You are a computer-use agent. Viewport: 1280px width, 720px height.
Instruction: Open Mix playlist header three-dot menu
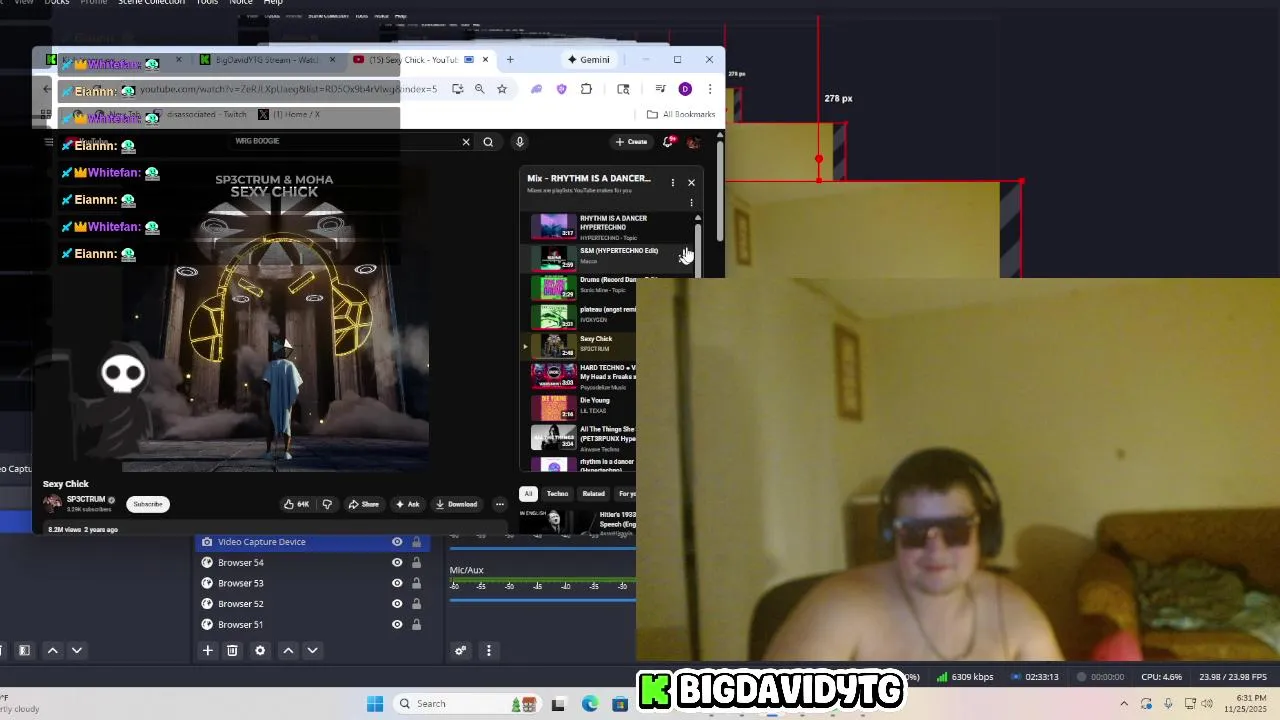(673, 183)
